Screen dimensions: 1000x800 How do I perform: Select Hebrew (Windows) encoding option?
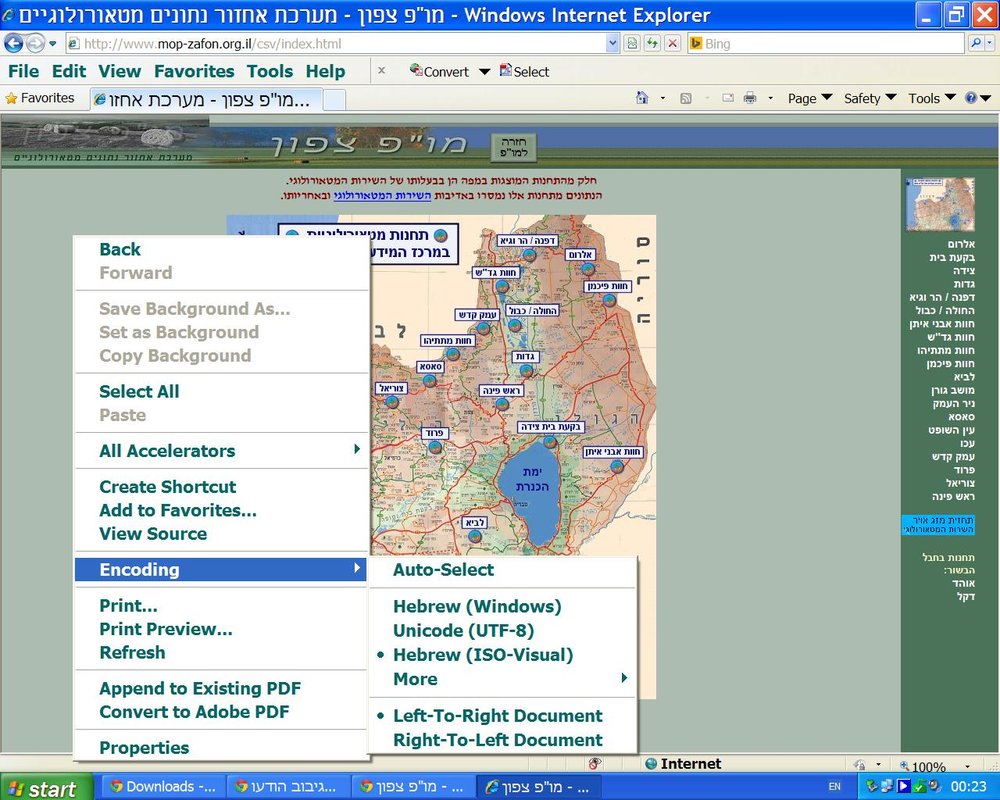tap(477, 607)
